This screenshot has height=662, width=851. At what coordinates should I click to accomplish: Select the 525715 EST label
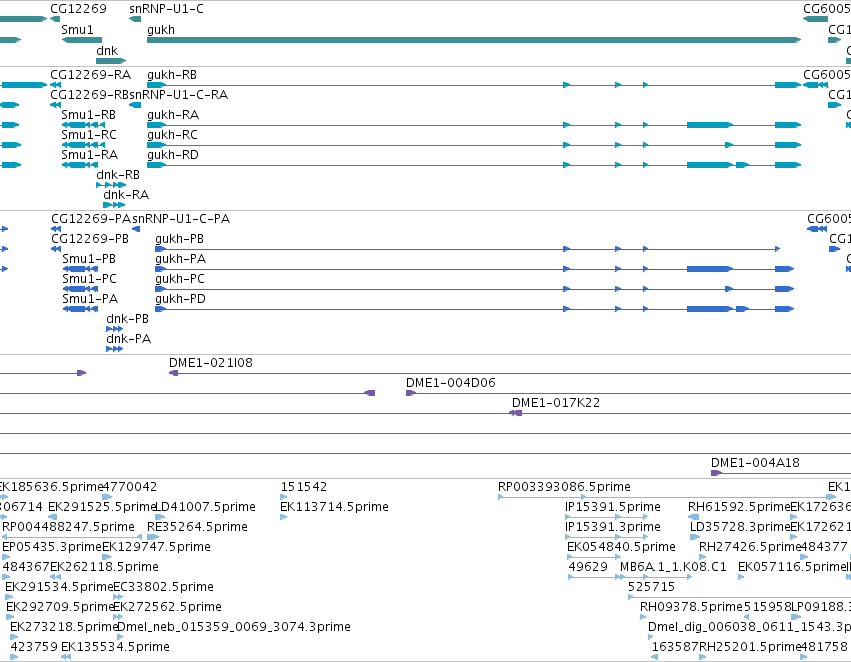(651, 588)
